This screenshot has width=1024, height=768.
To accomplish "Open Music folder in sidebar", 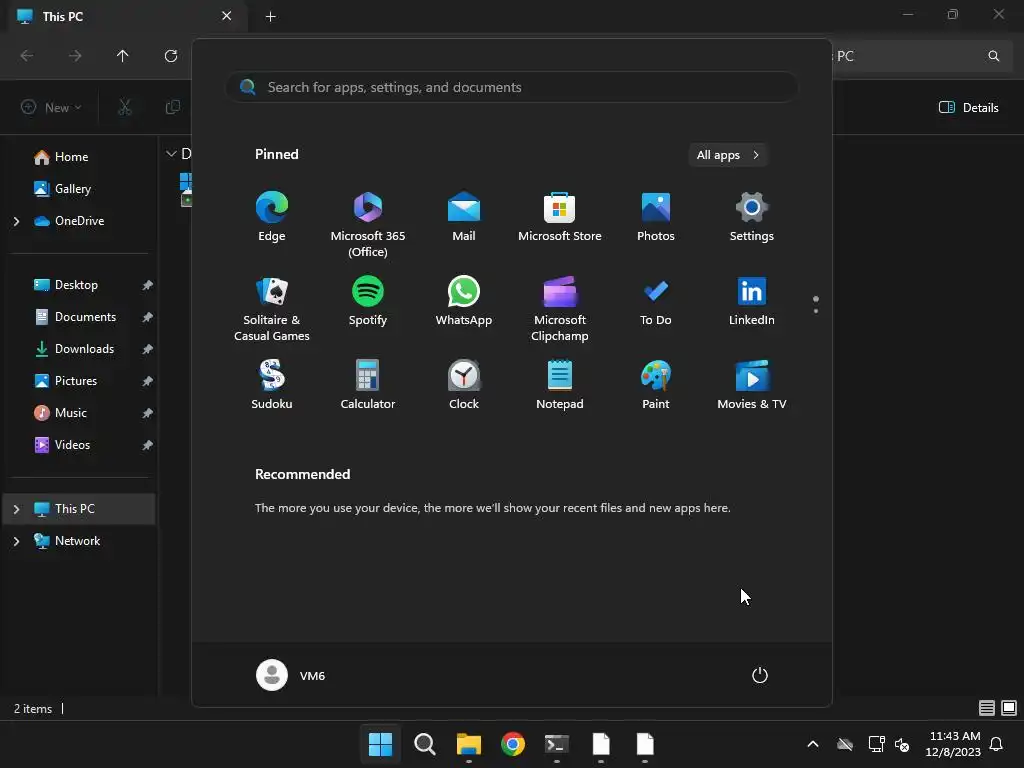I will (x=71, y=413).
